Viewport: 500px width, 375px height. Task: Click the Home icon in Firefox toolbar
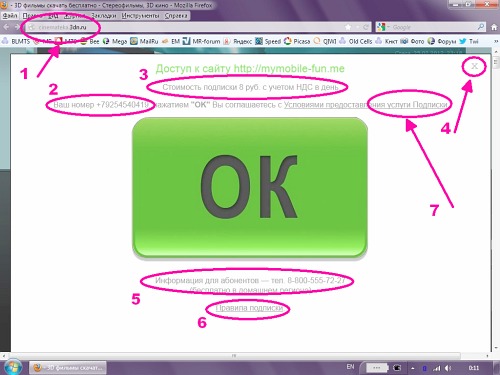point(494,27)
